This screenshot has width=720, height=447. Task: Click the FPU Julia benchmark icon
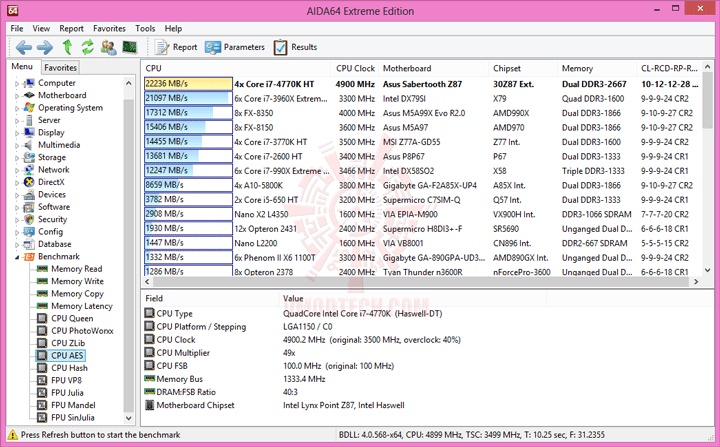42,393
